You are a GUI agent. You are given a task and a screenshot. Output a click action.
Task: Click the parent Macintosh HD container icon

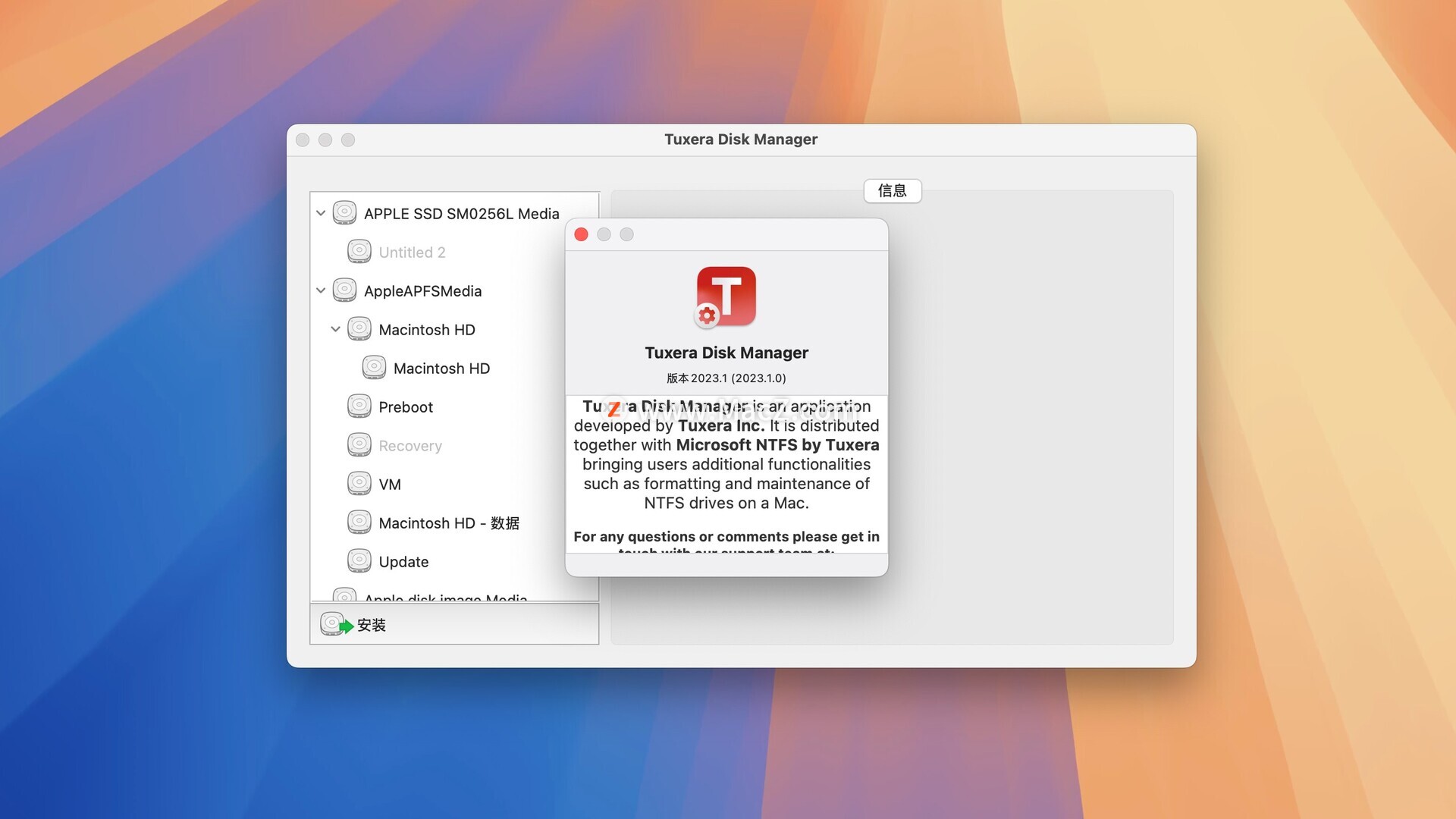(359, 329)
